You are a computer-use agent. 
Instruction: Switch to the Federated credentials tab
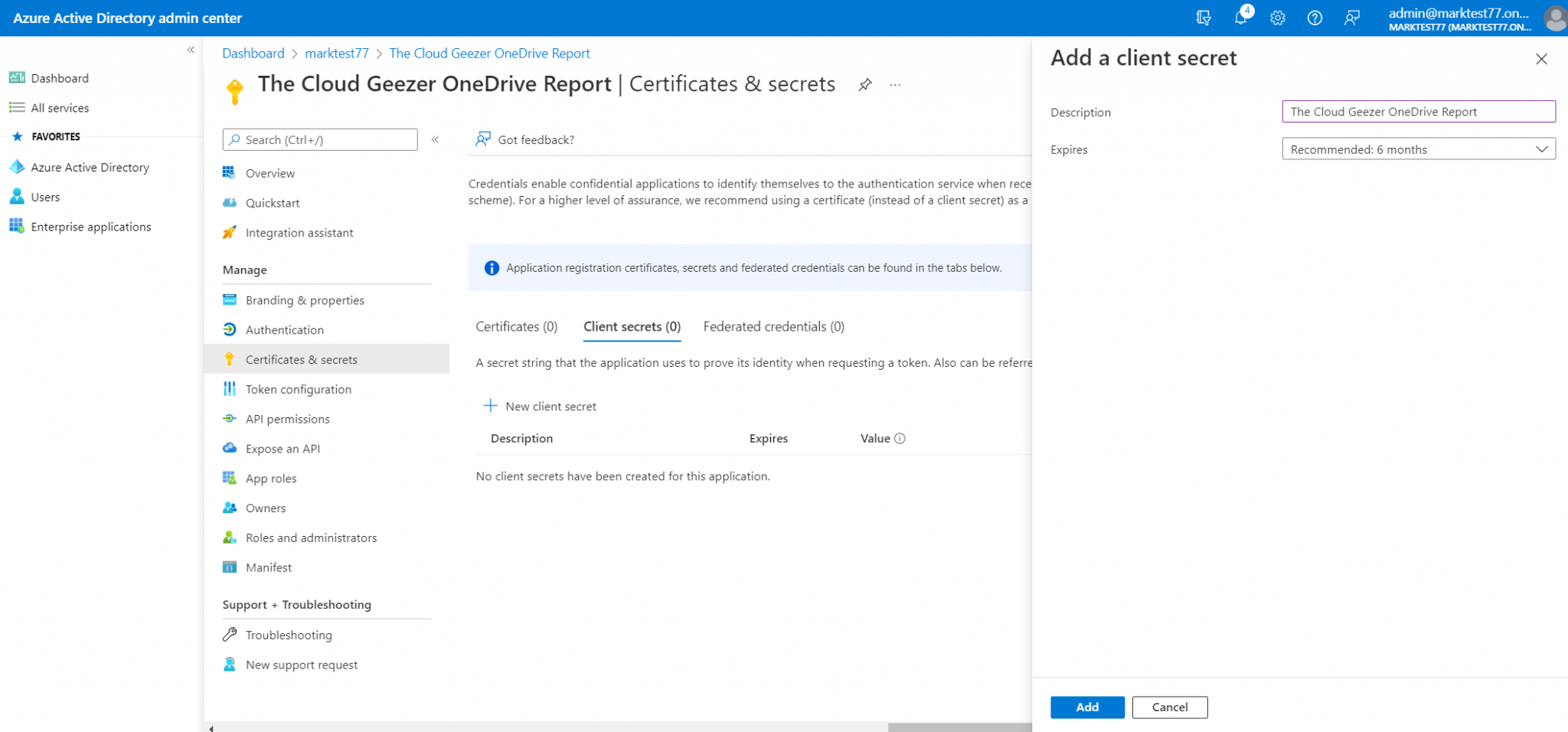tap(773, 326)
